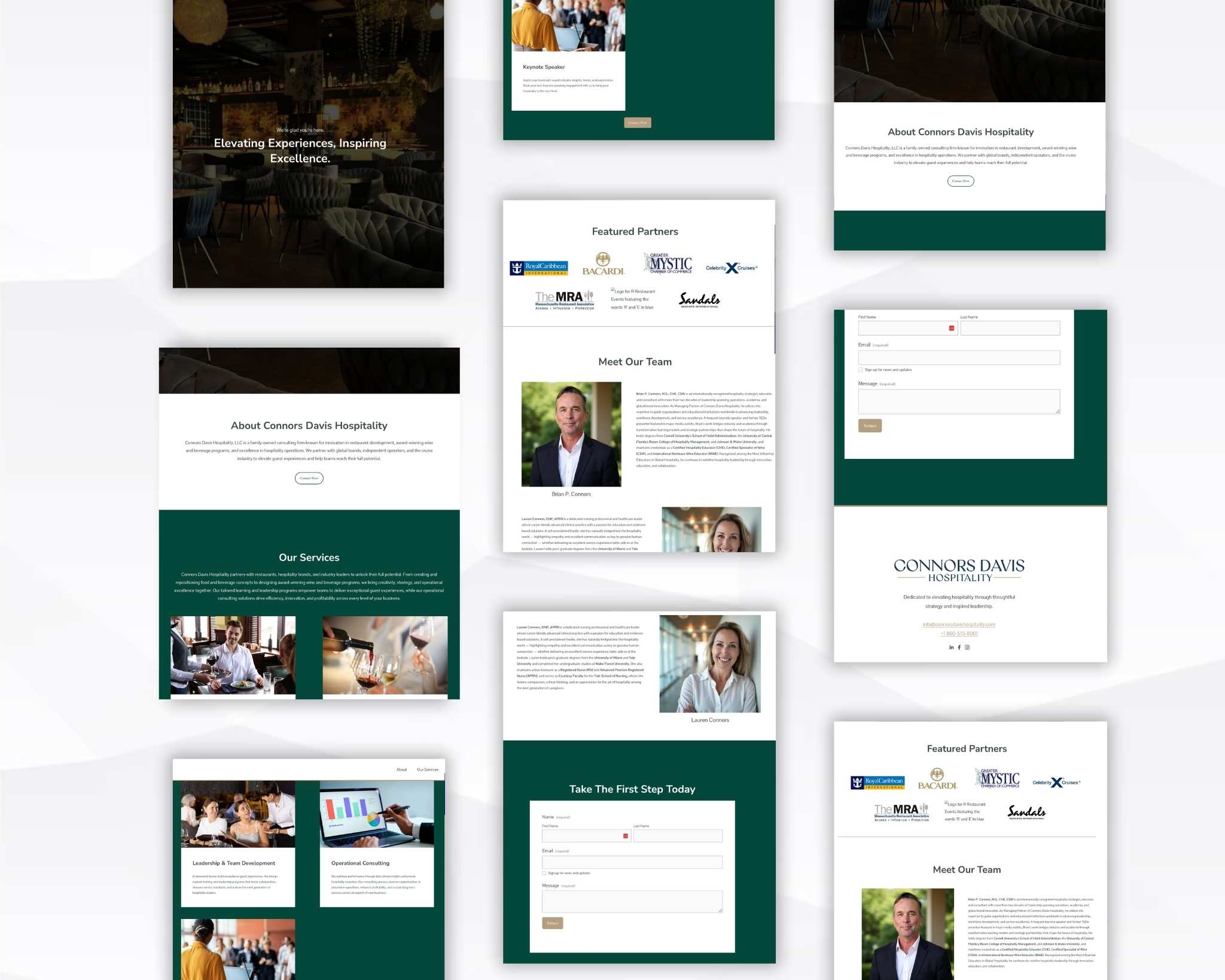Select the Celebrity Cruises logo in the bottom-right partners card

pos(1056,783)
